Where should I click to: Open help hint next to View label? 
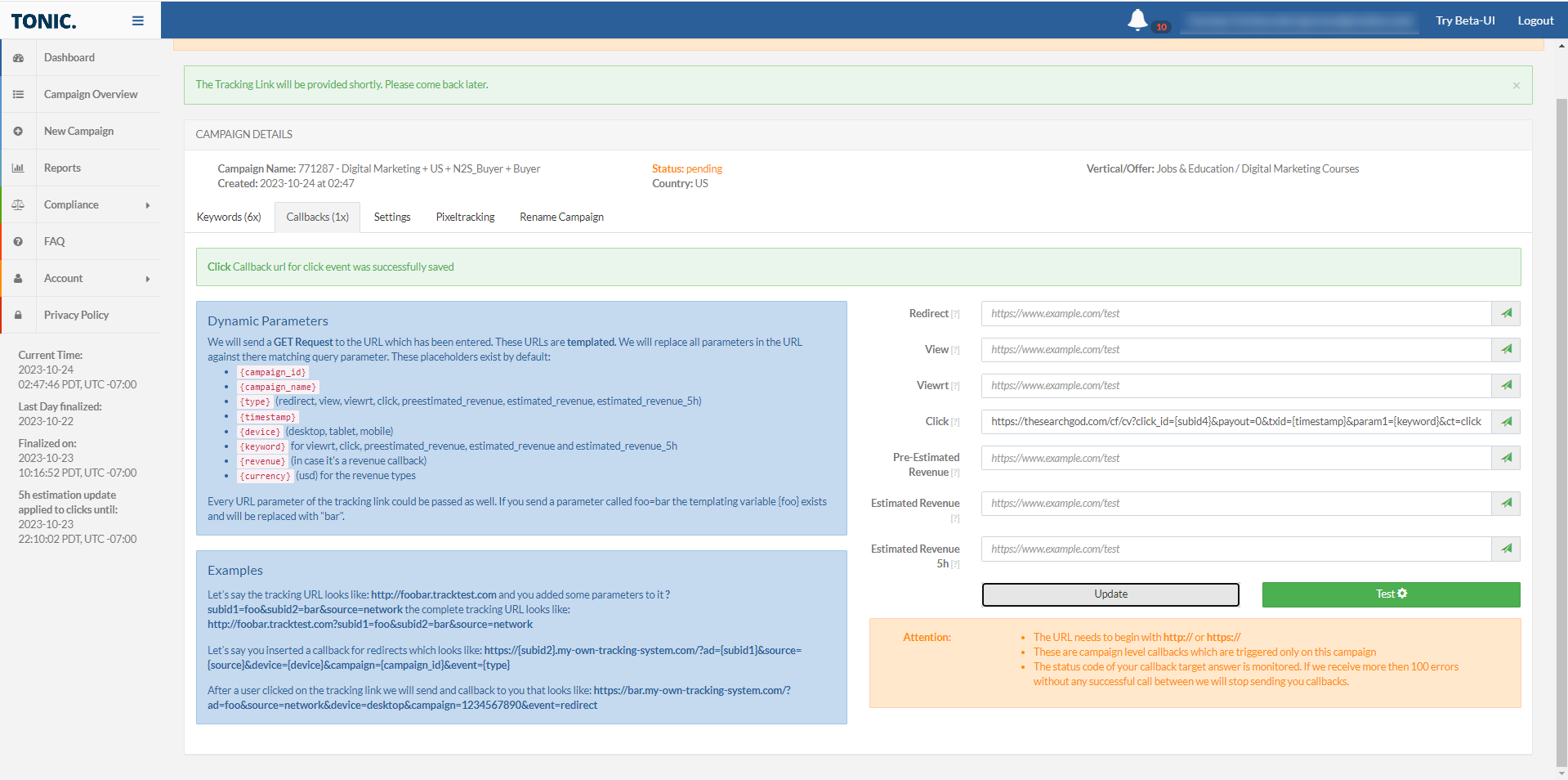(955, 350)
